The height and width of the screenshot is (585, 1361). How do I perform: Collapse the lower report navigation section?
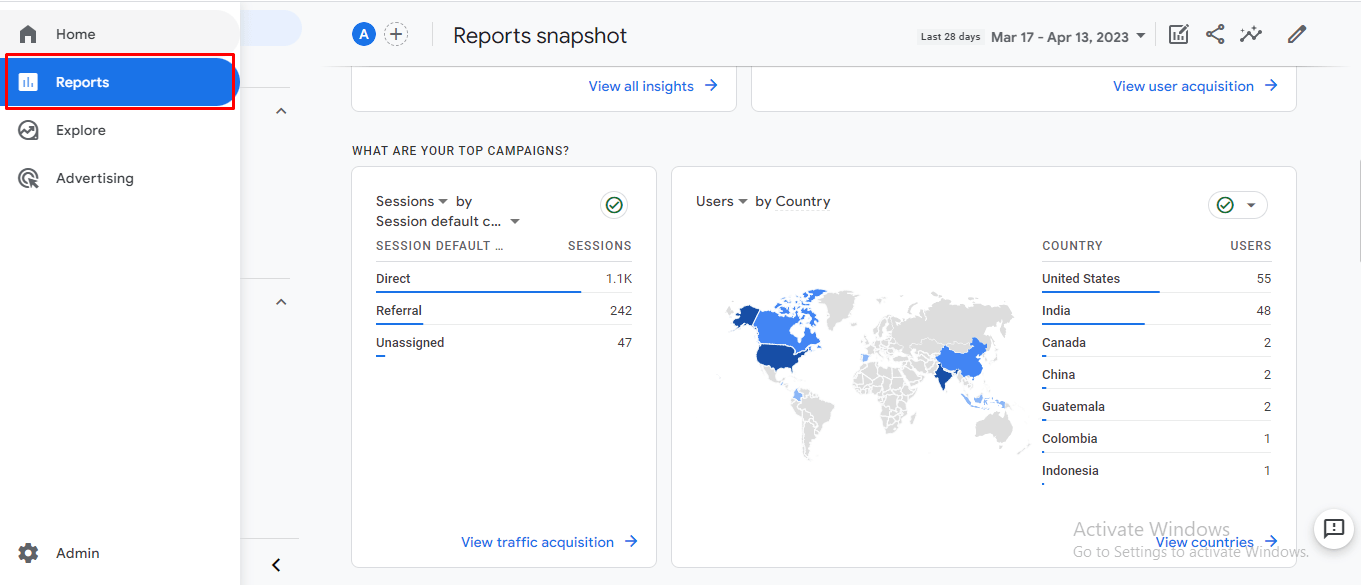pos(281,302)
